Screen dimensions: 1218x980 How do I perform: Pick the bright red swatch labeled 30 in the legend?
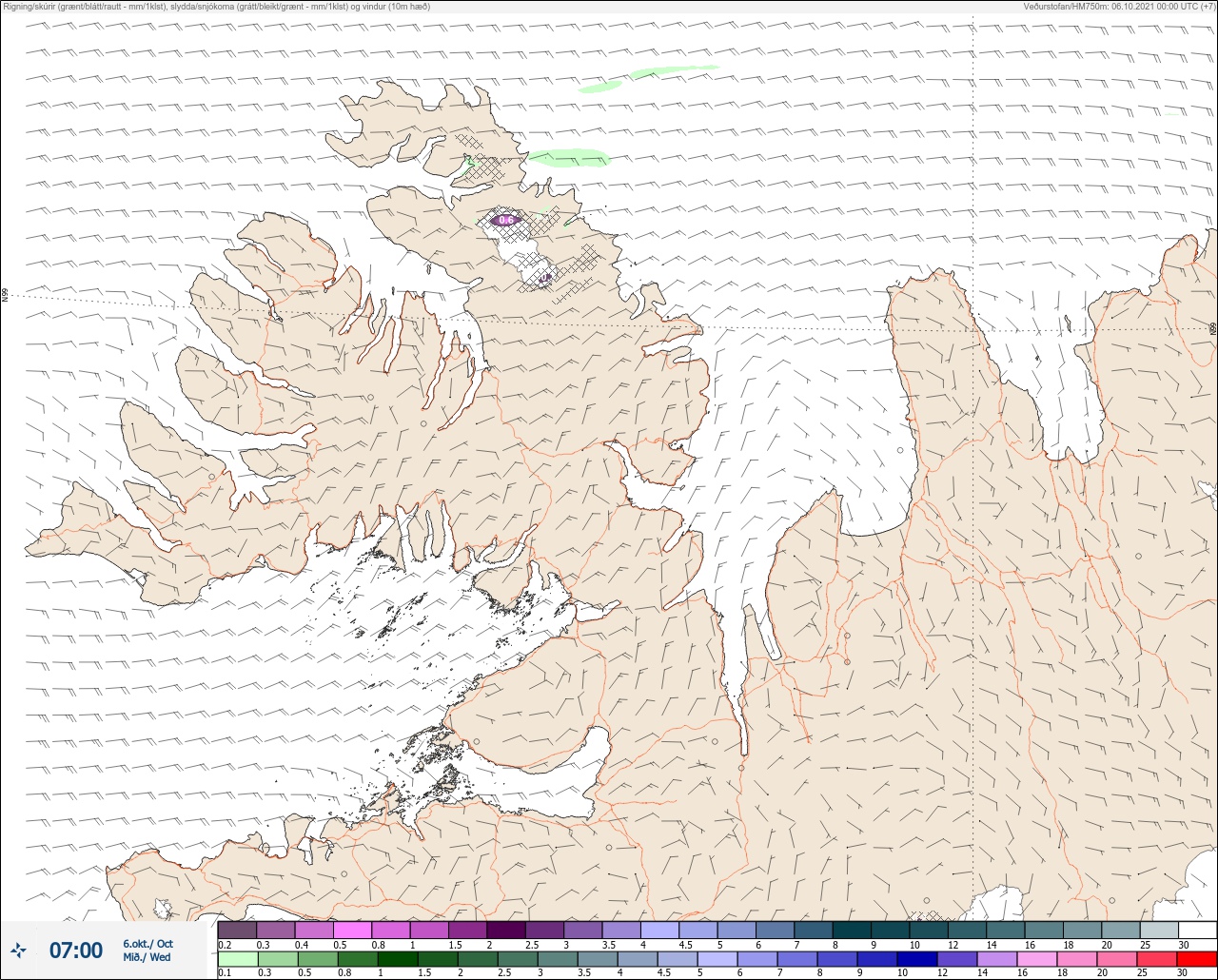[x=1196, y=959]
